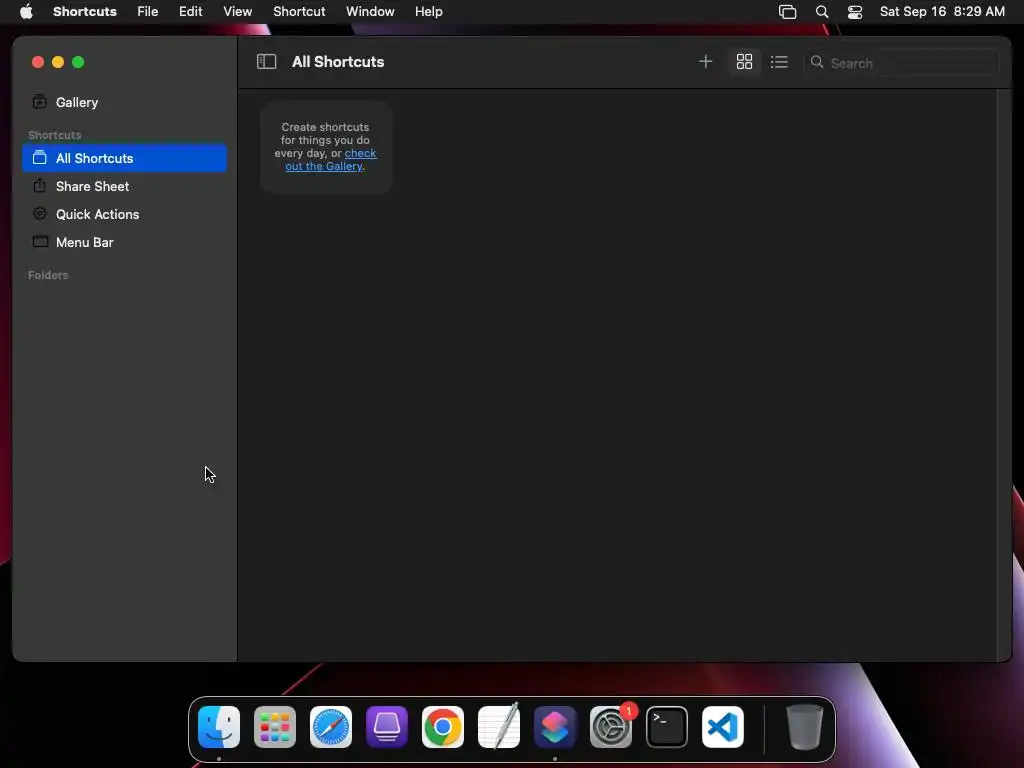Open the Shortcut menu
Viewport: 1024px width, 768px height.
[299, 12]
